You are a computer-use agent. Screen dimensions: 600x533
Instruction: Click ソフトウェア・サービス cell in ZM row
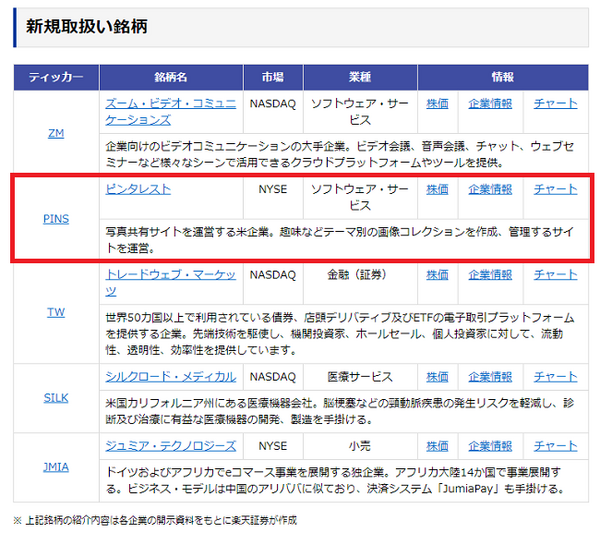click(x=360, y=112)
